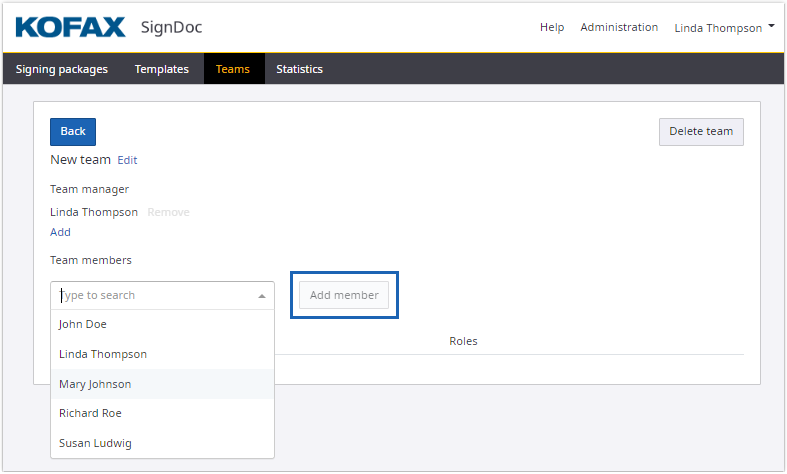Viewport: 787px width, 474px height.
Task: Click the Delete team button
Action: pyautogui.click(x=700, y=131)
